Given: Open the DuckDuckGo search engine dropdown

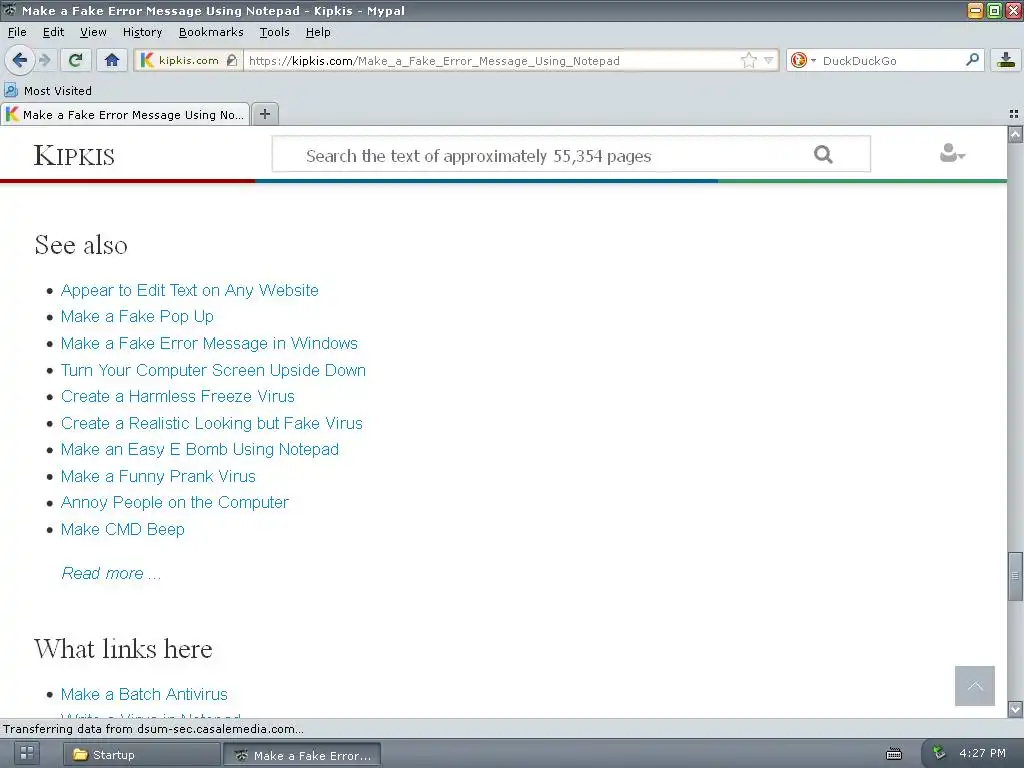Looking at the screenshot, I should tap(803, 61).
